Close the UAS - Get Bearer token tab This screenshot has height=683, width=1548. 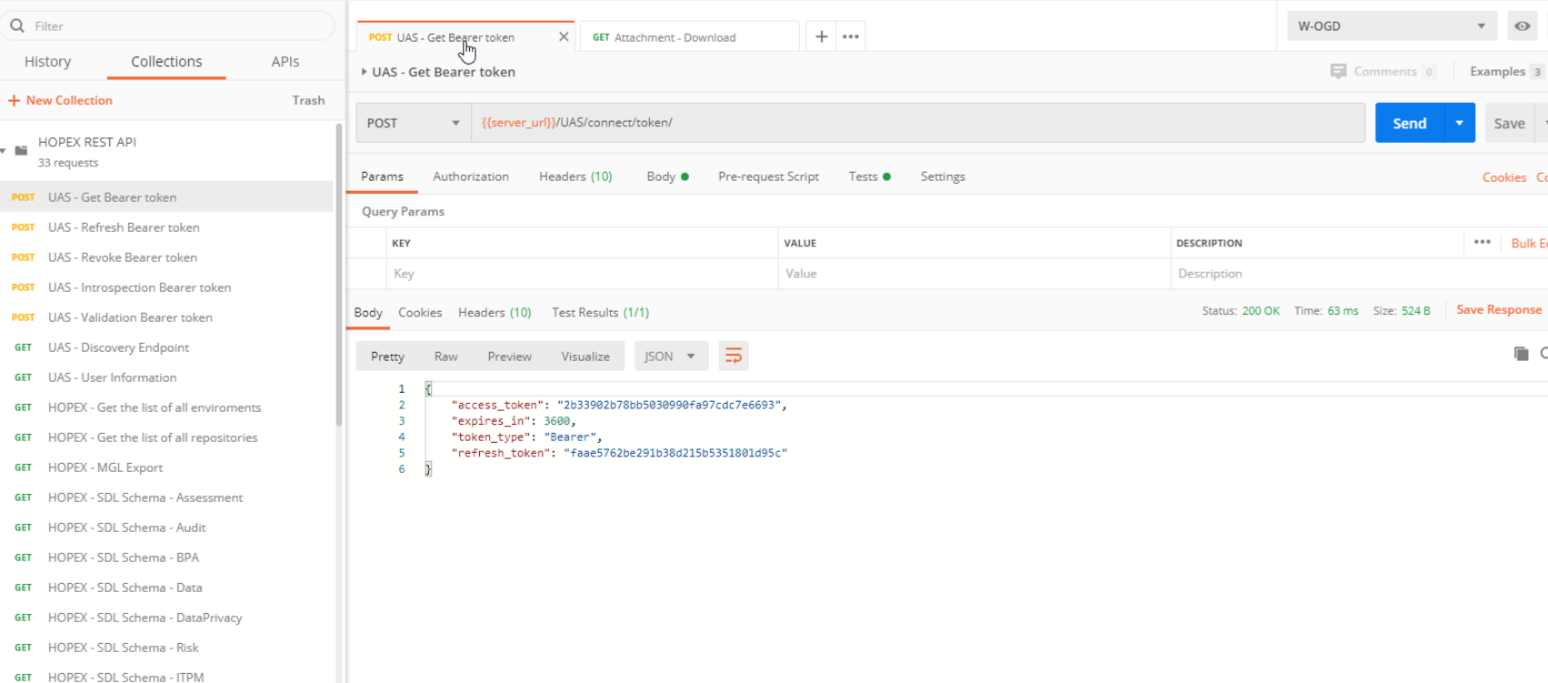tap(563, 37)
